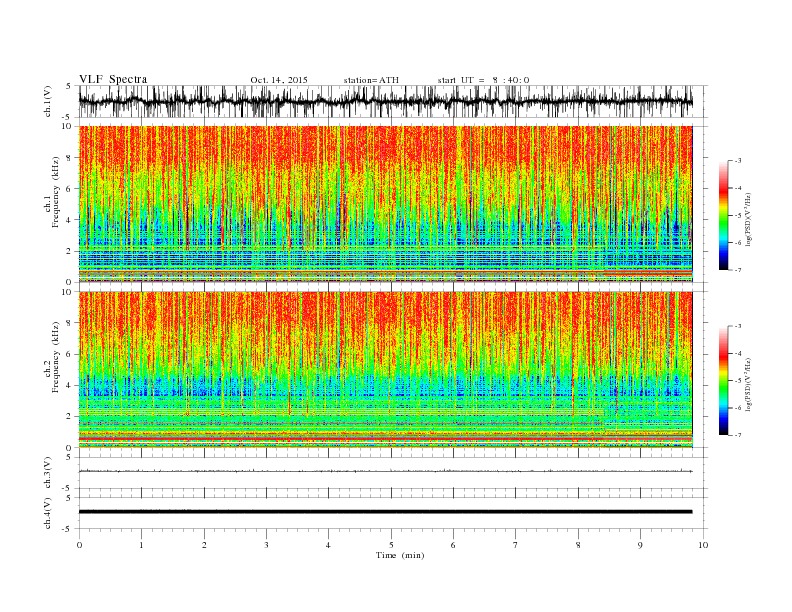Screen dimensions: 792x612
Task: Click the "-3" tick on ch.1 colorbar
Action: click(x=737, y=161)
